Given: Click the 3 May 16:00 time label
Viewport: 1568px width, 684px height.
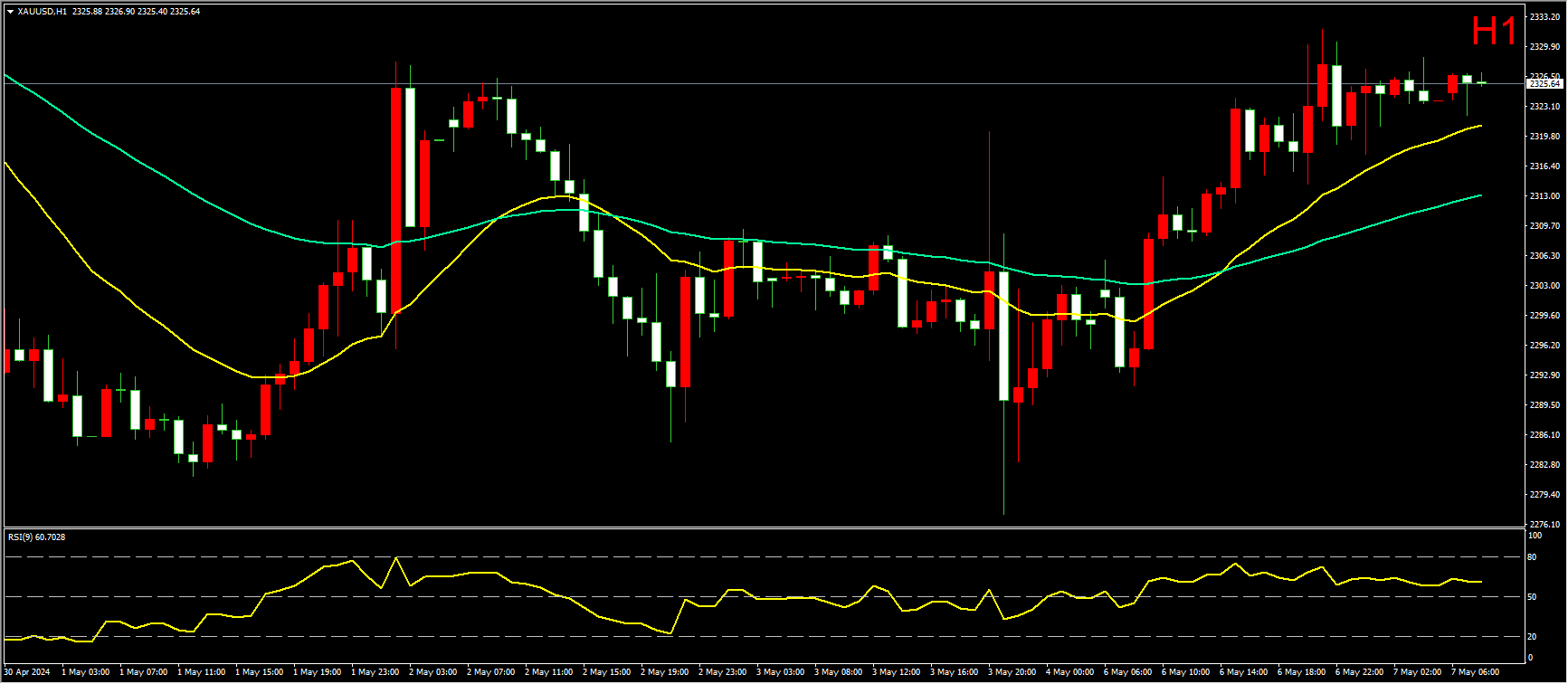Looking at the screenshot, I should [955, 672].
